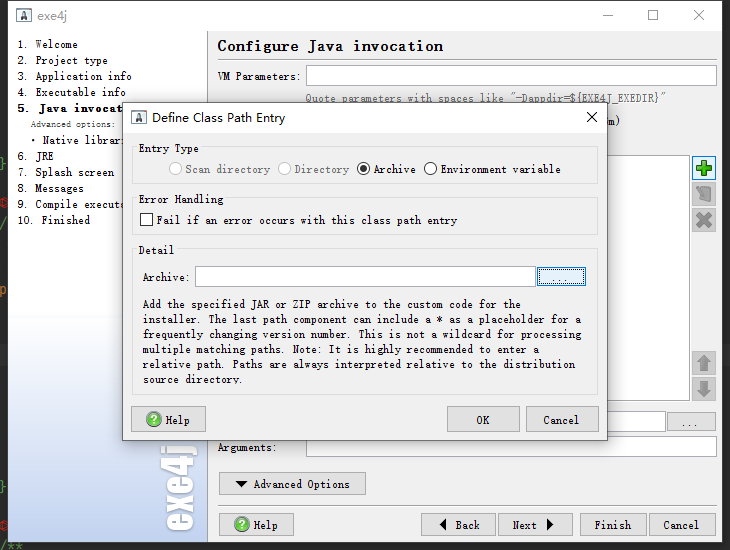Click the main class browse ellipsis button

pos(691,422)
